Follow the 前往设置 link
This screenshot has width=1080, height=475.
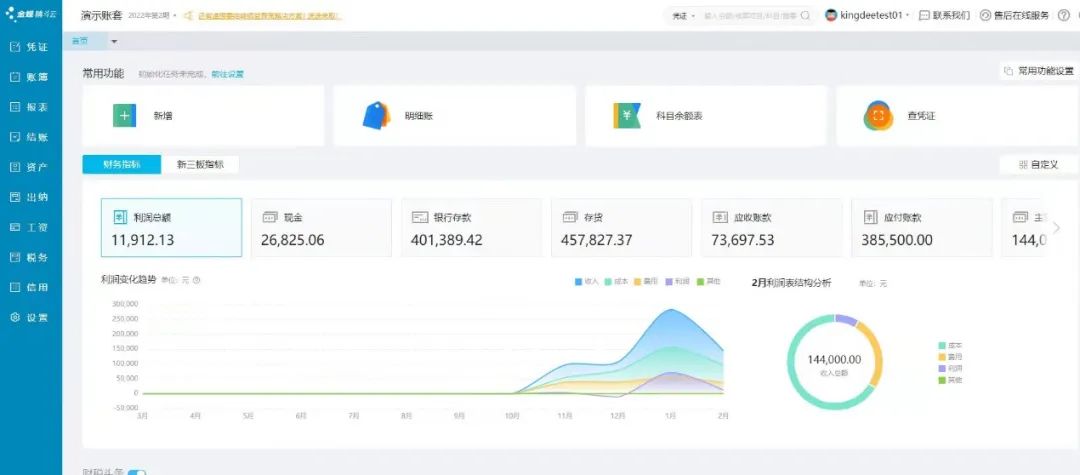(227, 74)
